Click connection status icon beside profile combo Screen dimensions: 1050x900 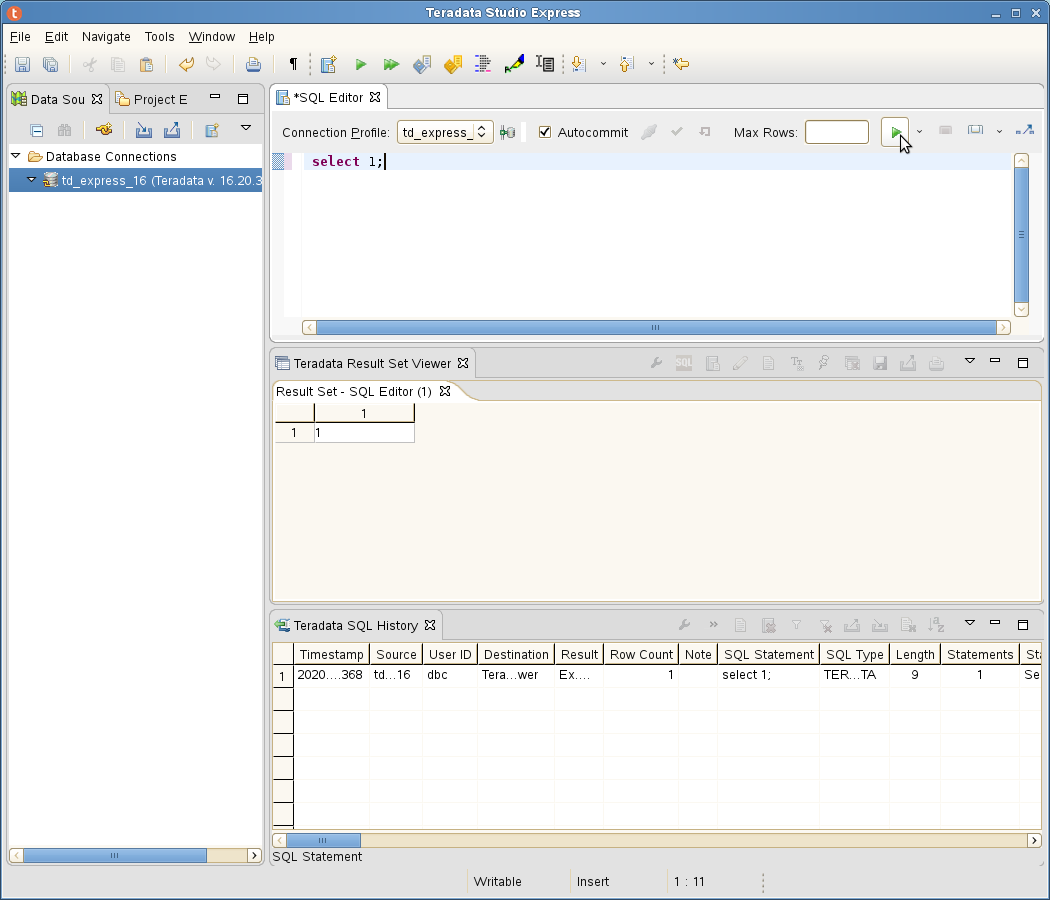[508, 132]
